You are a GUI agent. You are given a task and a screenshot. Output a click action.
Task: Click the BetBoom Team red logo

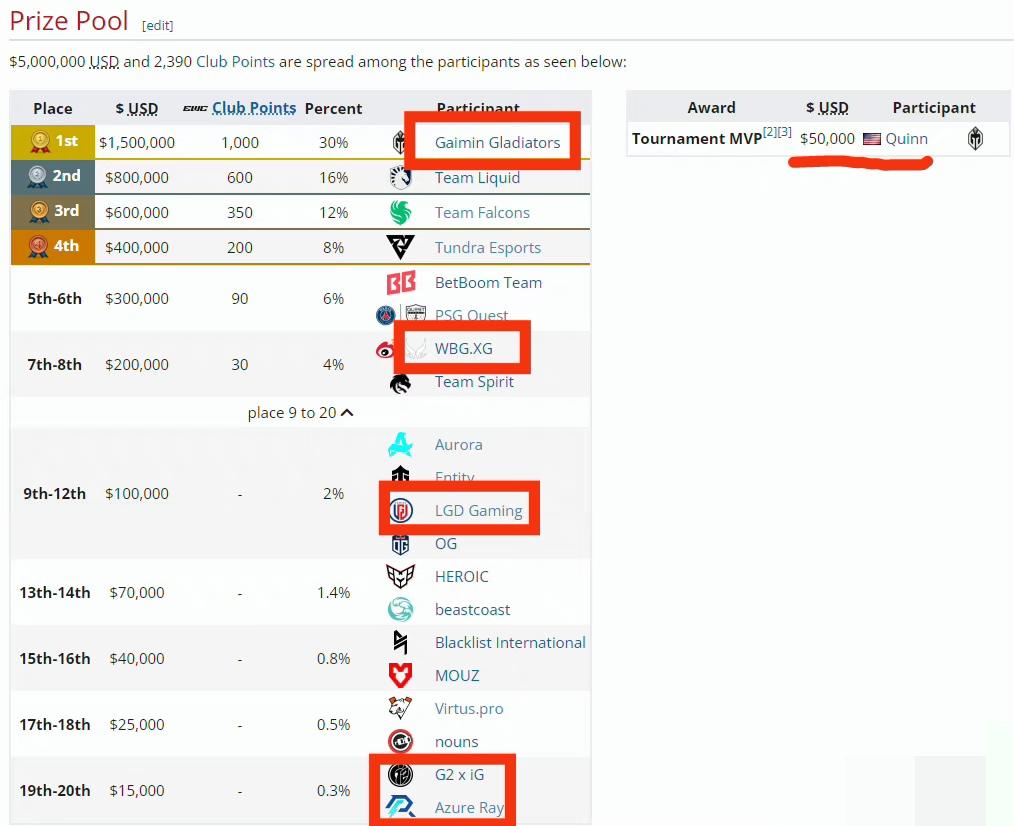pos(400,283)
